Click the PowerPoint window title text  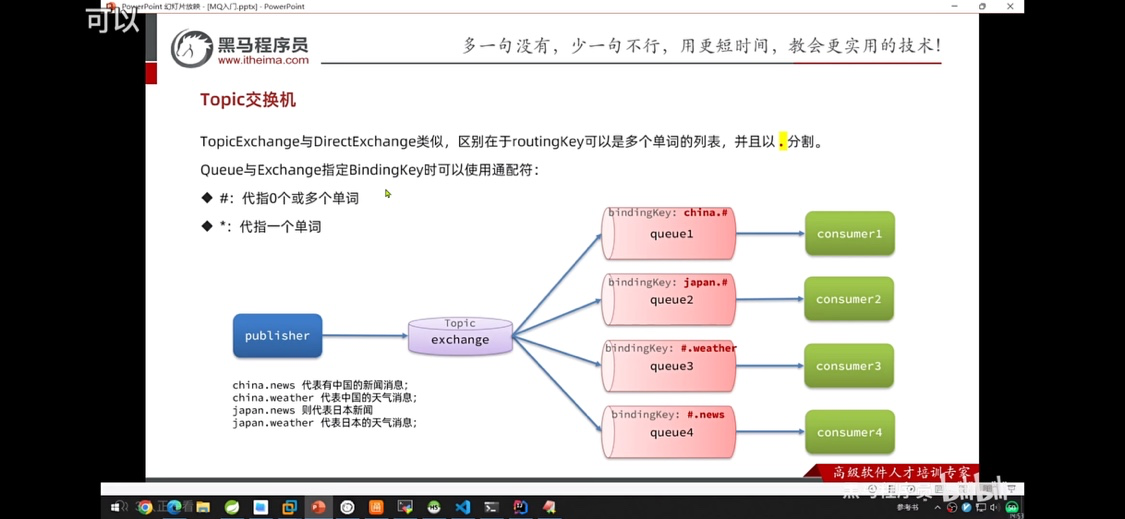coord(213,6)
